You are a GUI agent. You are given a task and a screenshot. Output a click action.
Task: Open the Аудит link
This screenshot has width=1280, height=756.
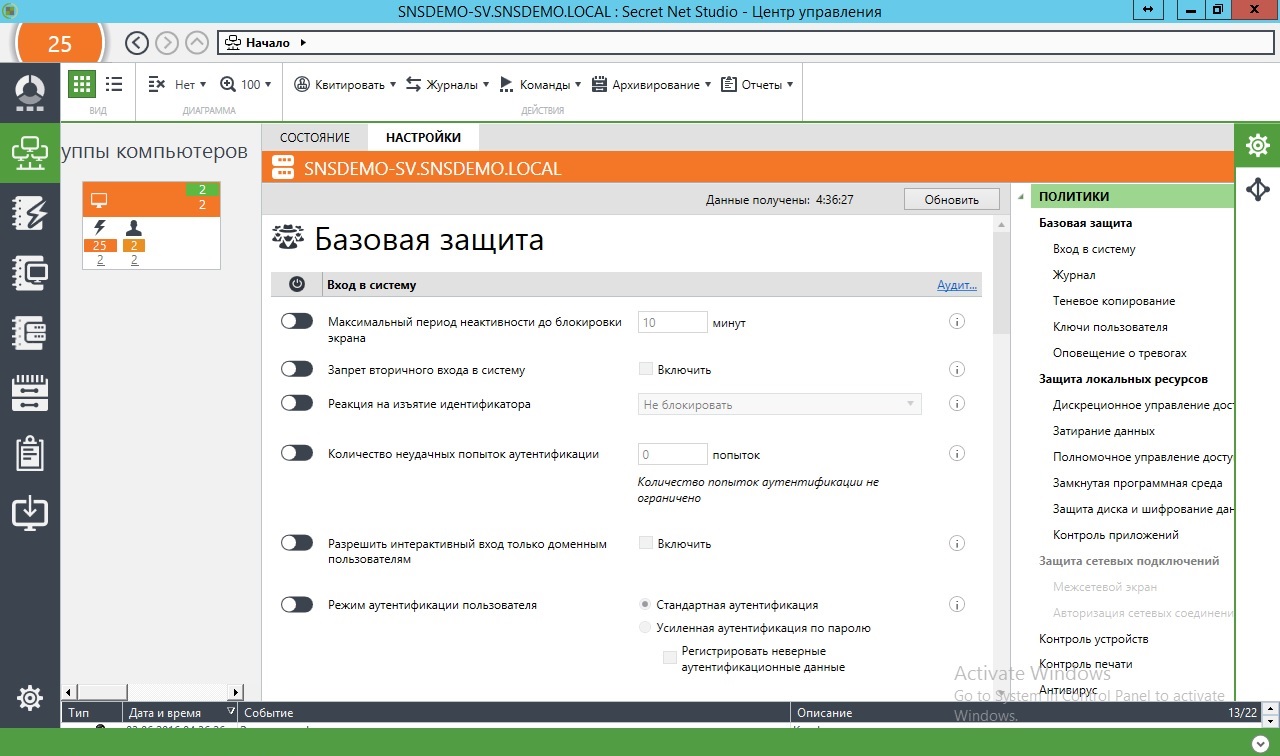[956, 285]
